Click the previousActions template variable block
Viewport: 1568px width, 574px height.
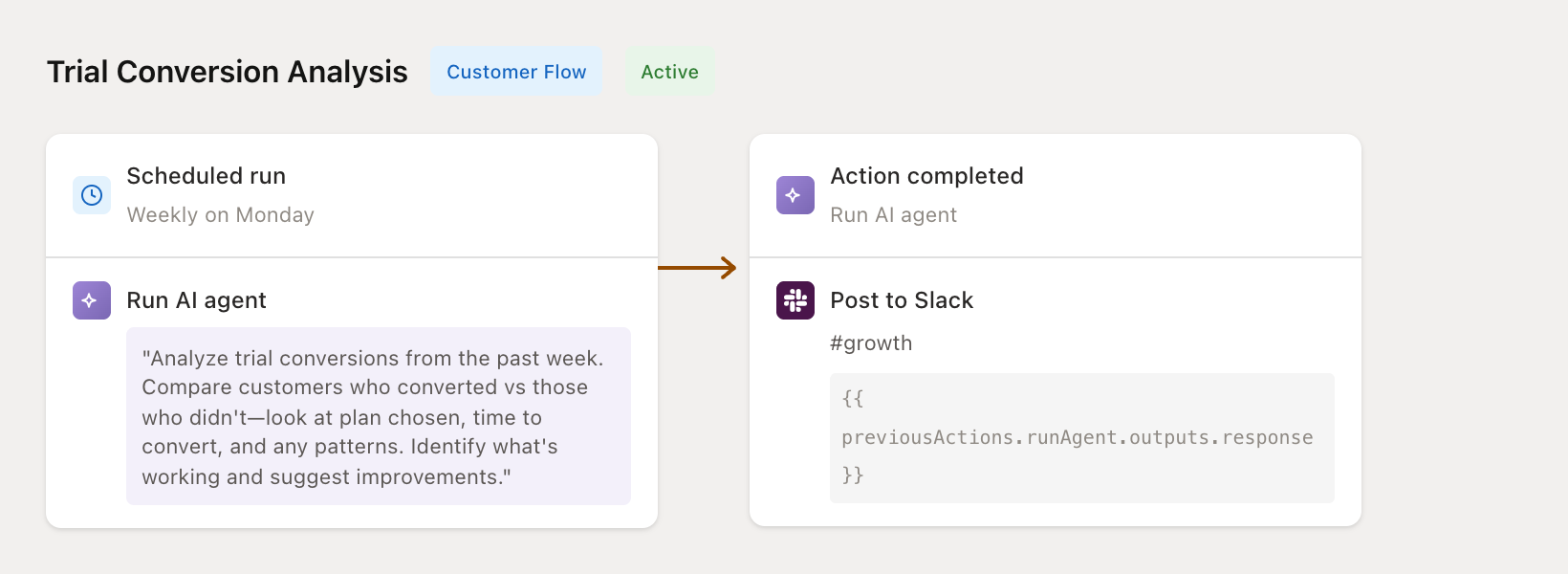[x=1081, y=437]
